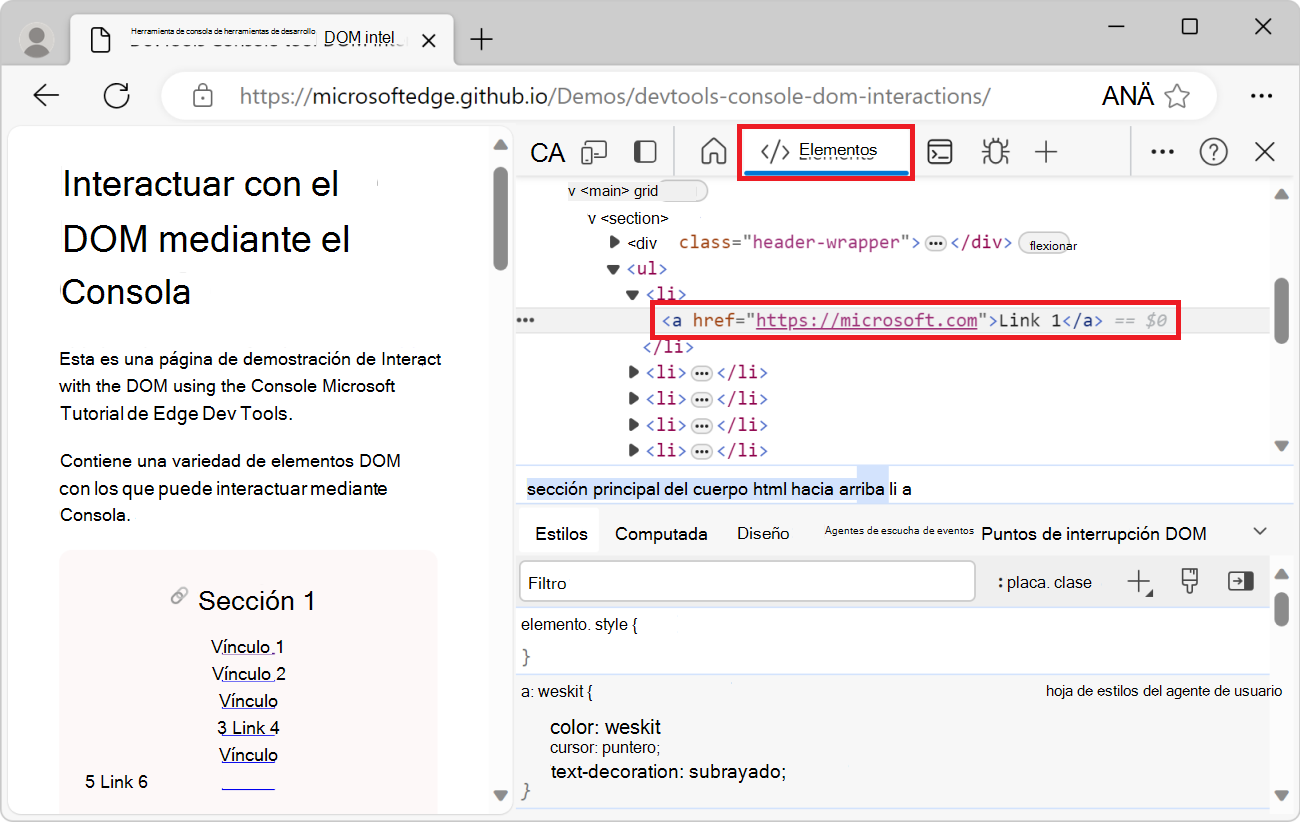Toggle the ':placa. clase' pseudo-class state control
This screenshot has height=822, width=1300.
[1050, 581]
